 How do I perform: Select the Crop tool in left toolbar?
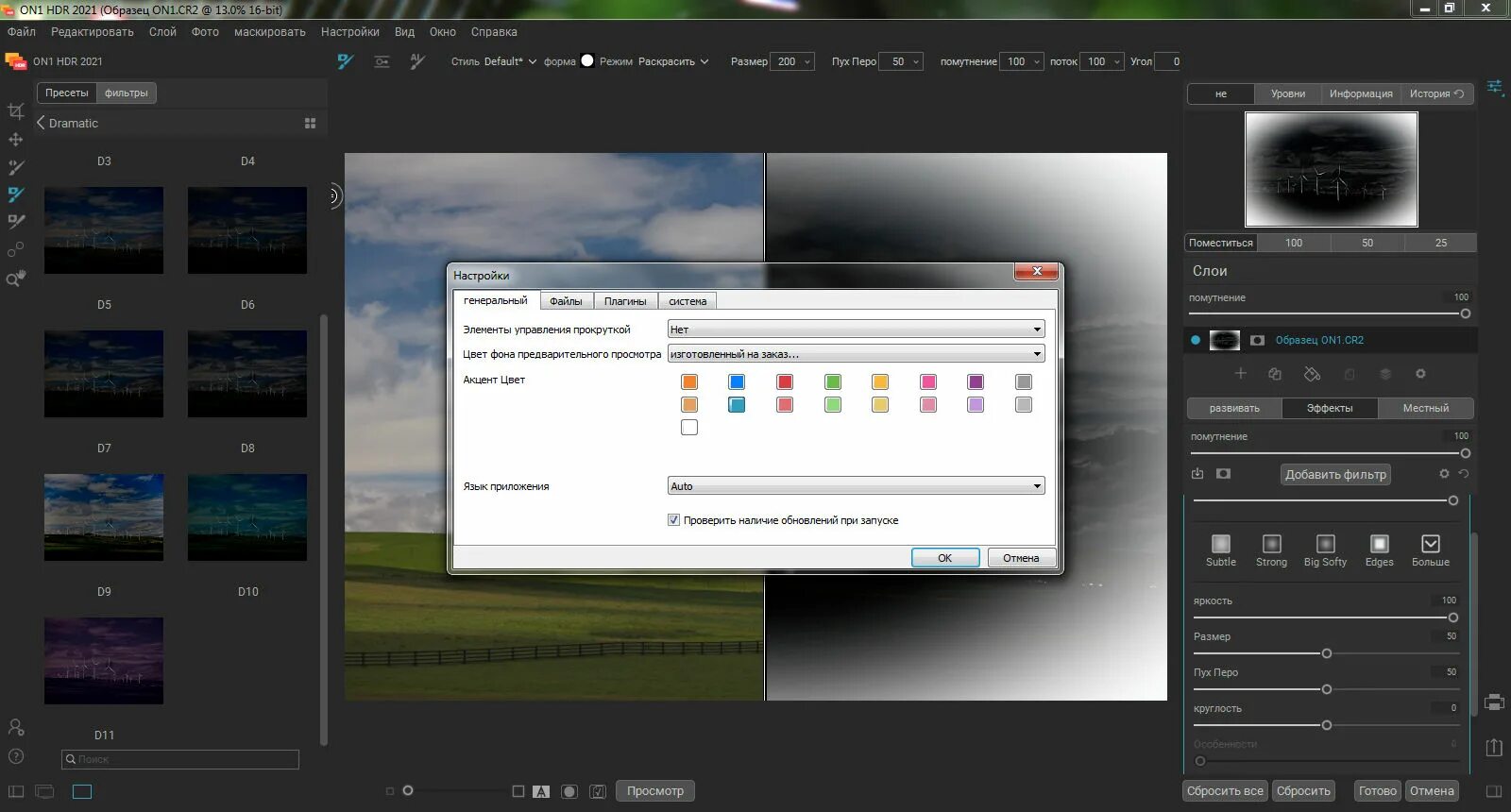pos(16,111)
